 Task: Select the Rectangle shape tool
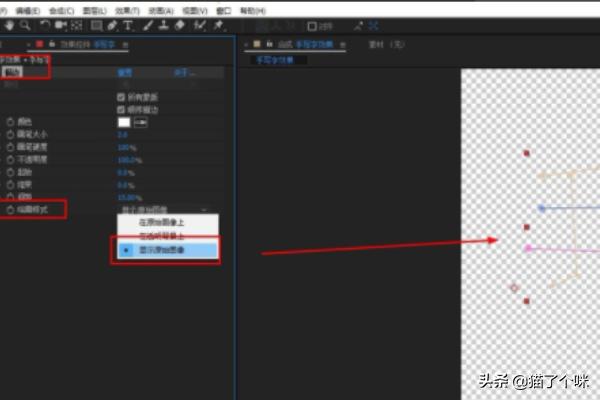tap(96, 26)
